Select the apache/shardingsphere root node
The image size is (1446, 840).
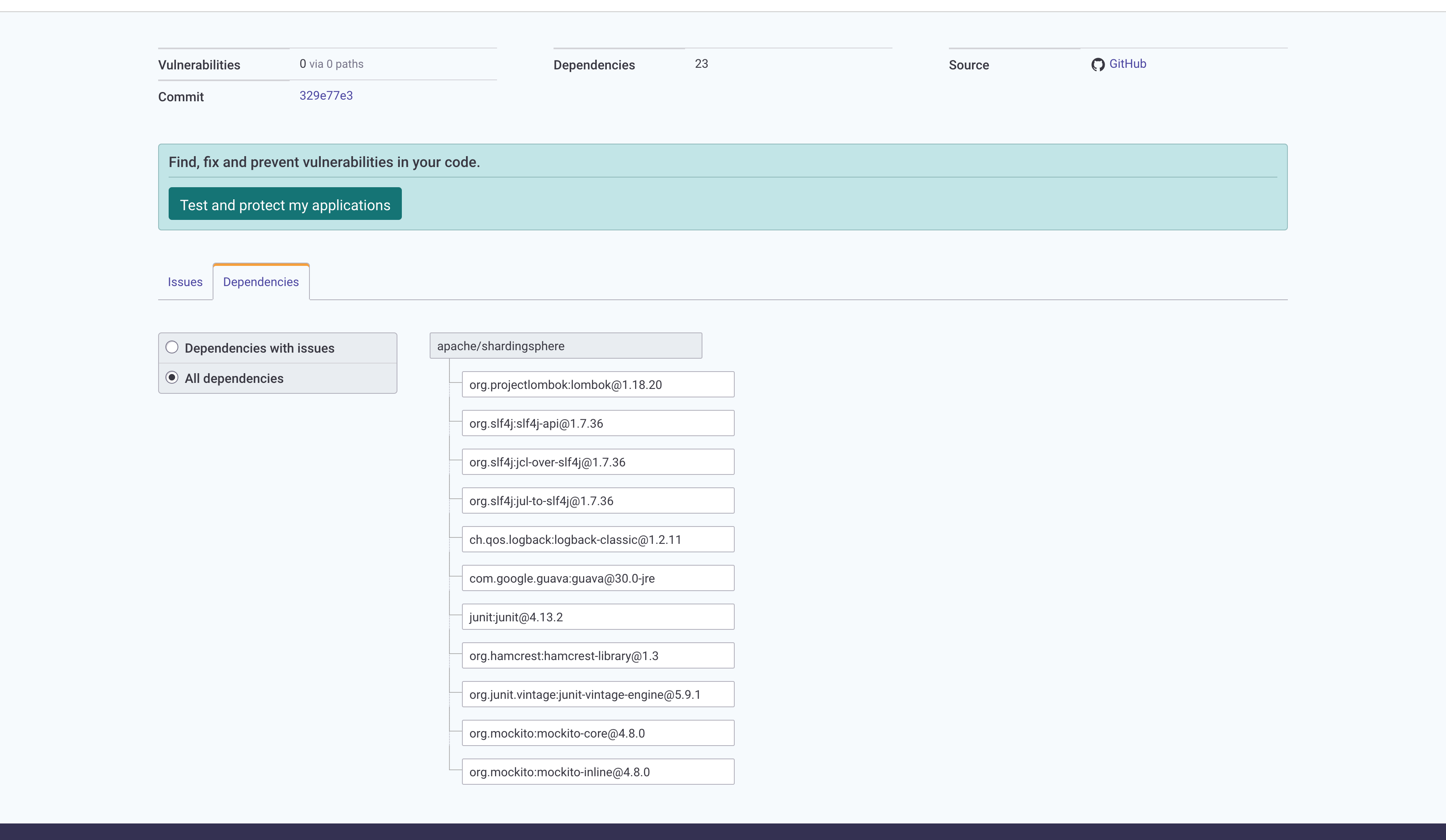pos(565,345)
